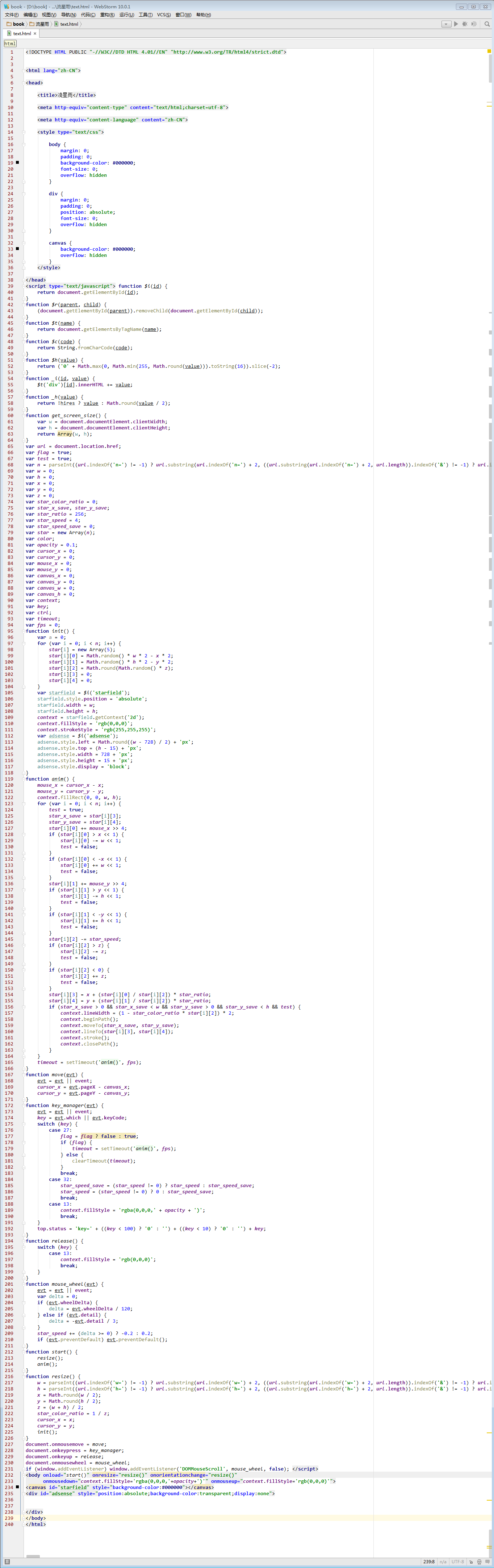Open the VCS(S) menu
The height and width of the screenshot is (1568, 494).
164,14
